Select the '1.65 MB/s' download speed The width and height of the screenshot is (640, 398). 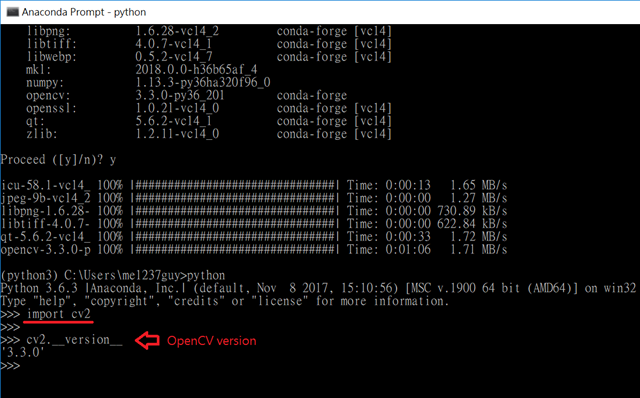click(478, 185)
